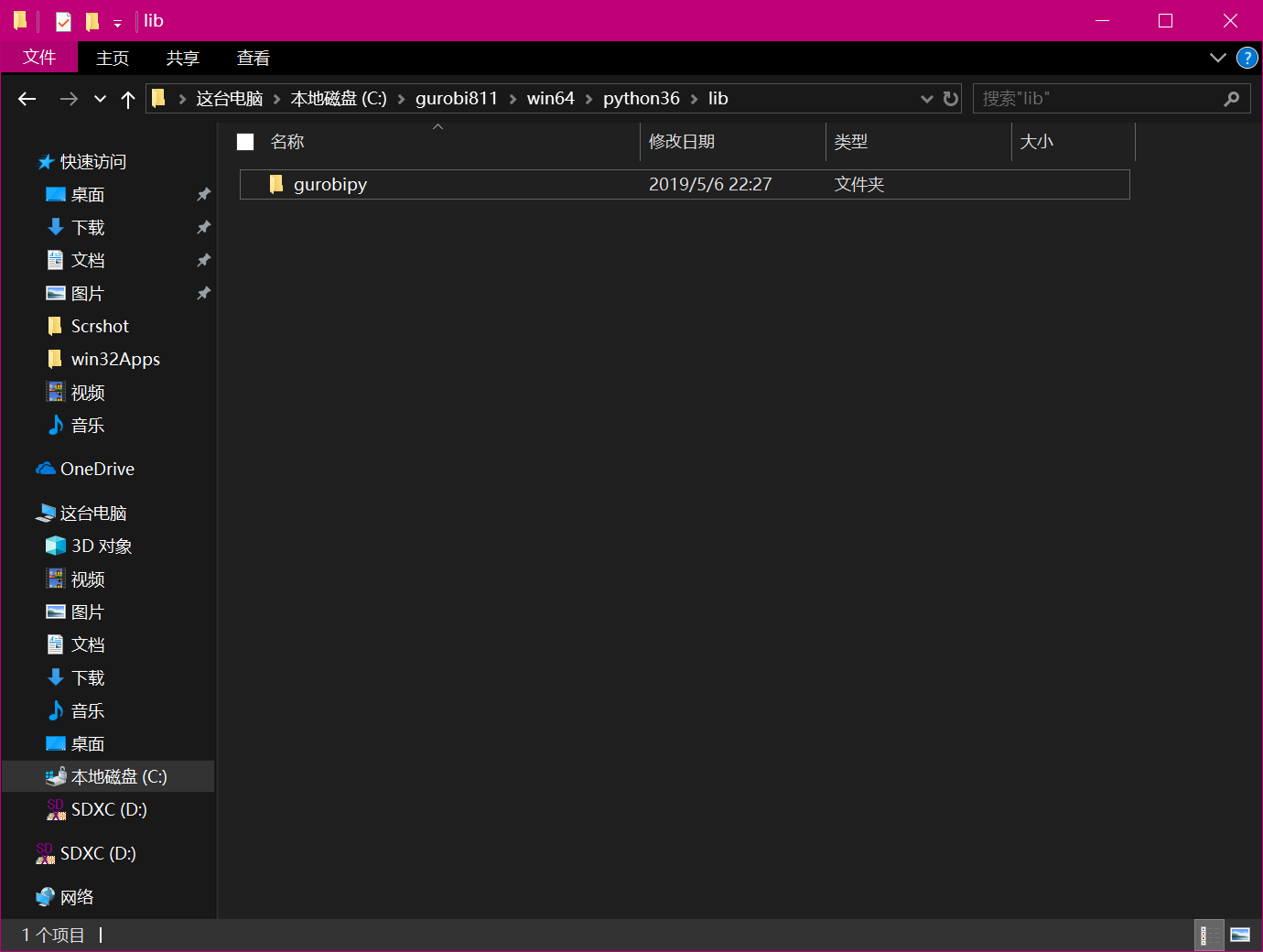This screenshot has height=952, width=1263.
Task: Click the folder icon in the address bar
Action: tap(159, 98)
